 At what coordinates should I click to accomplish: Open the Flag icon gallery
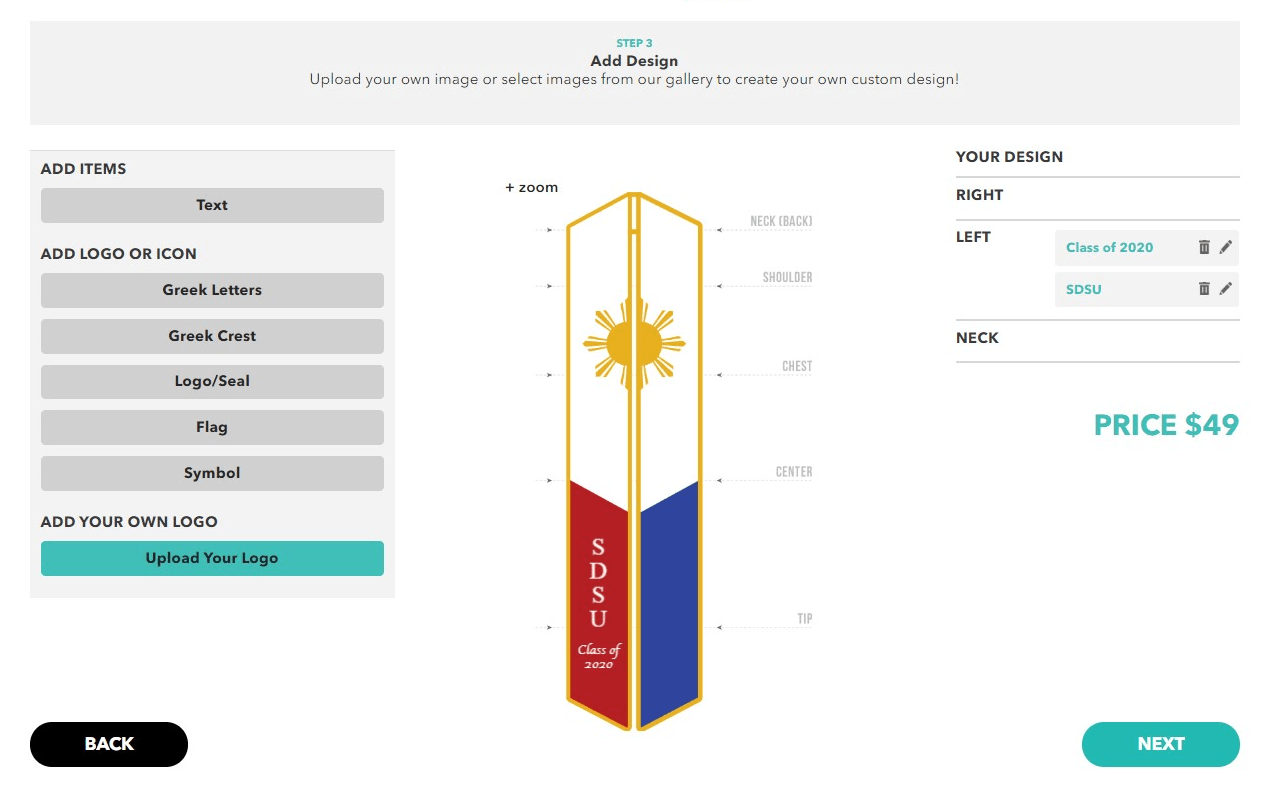tap(212, 427)
